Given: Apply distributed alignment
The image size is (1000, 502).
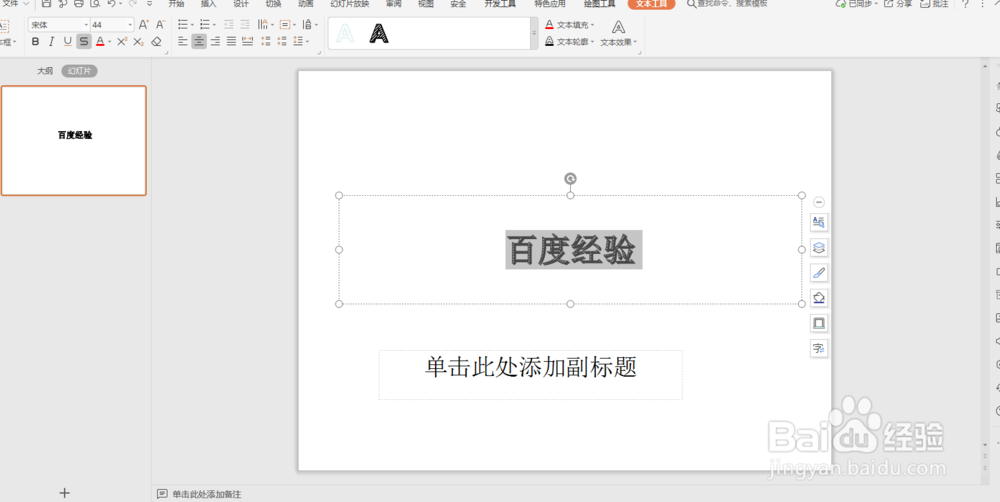Looking at the screenshot, I should coord(247,41).
